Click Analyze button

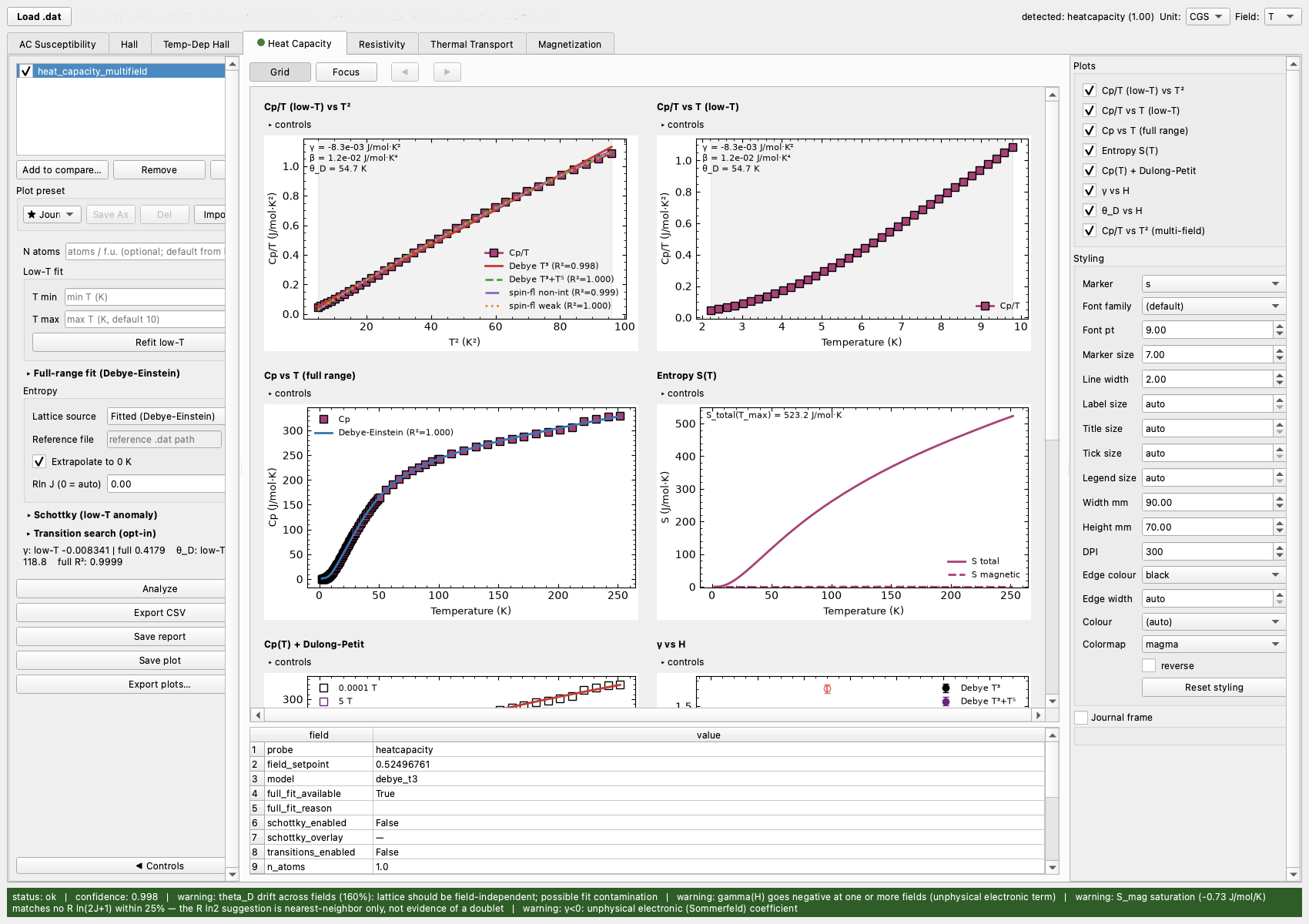[x=121, y=589]
